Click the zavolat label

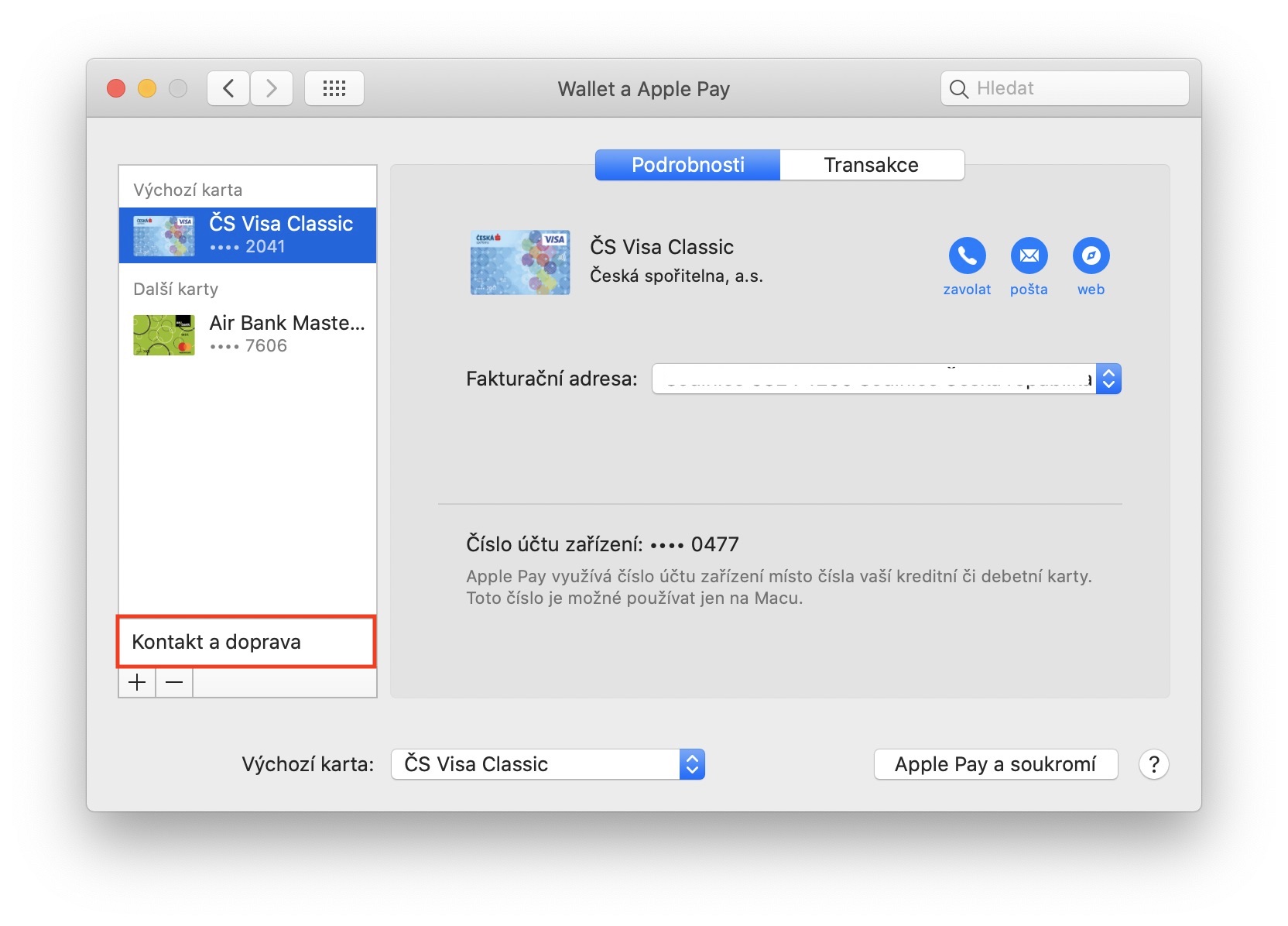tap(967, 290)
